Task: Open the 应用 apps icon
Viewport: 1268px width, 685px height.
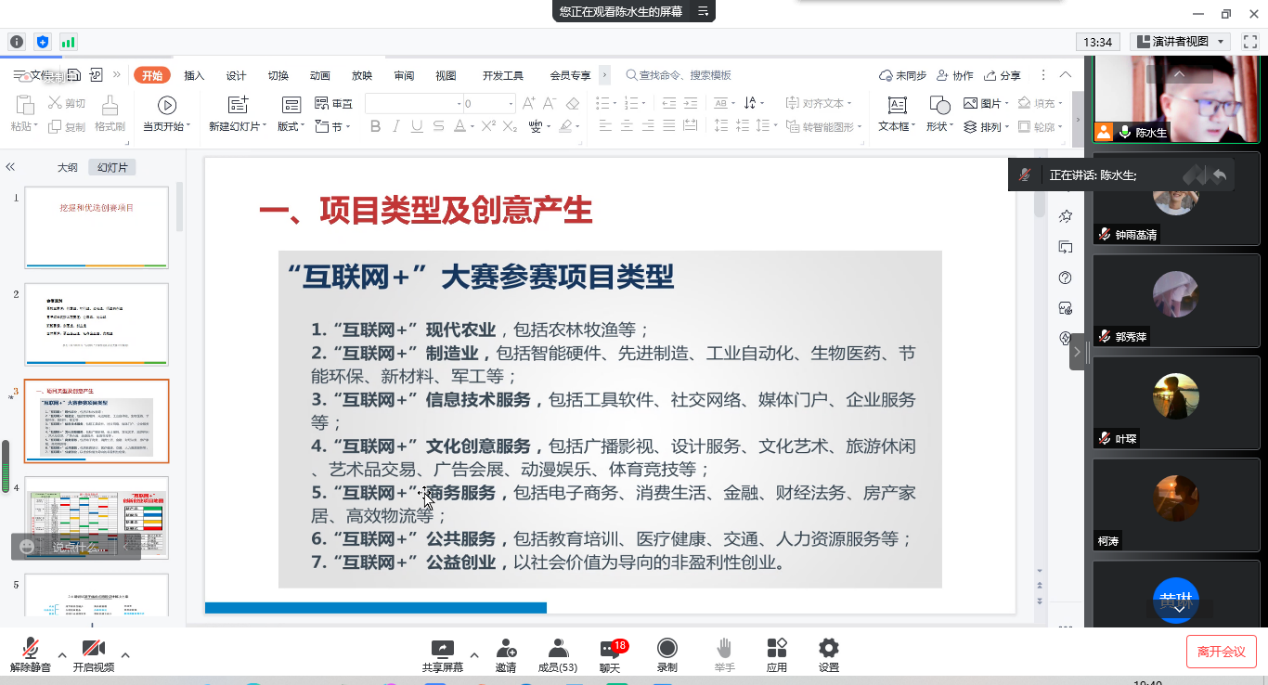Action: [x=777, y=654]
